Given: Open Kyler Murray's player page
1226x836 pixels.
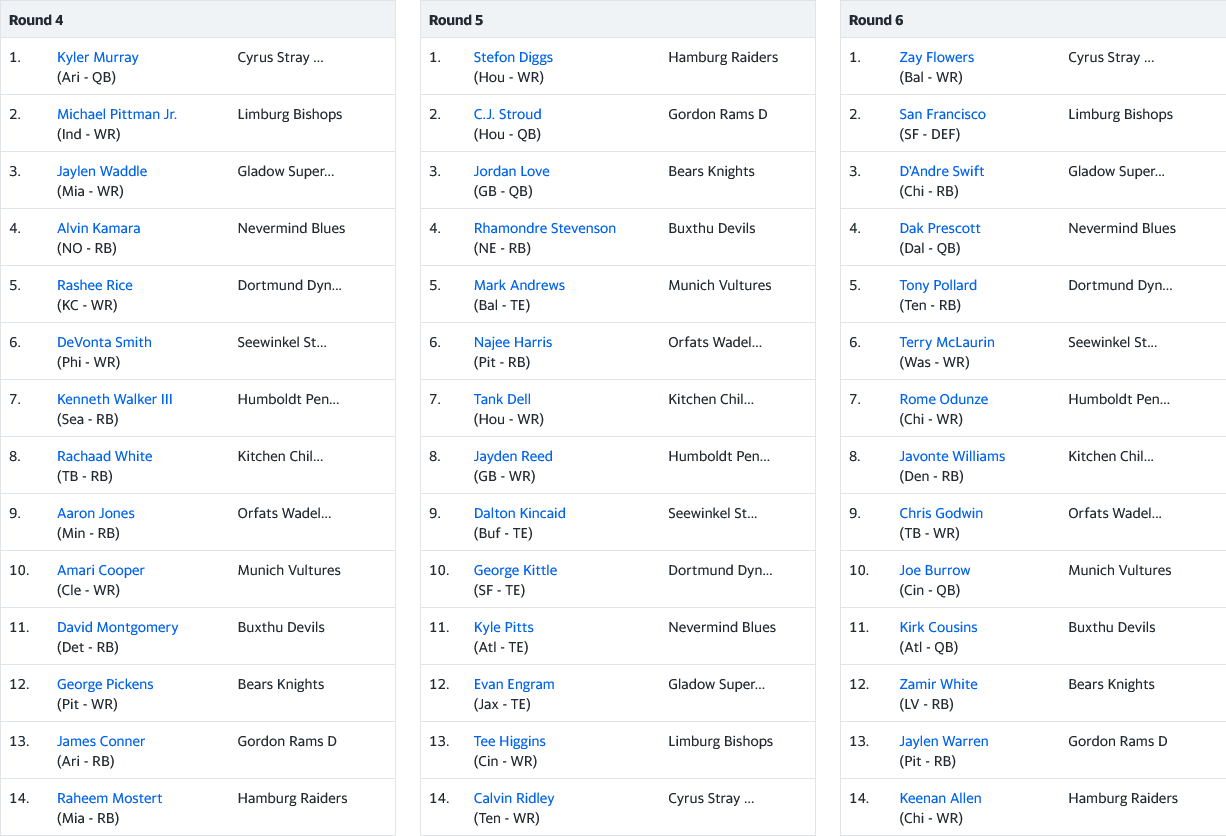Looking at the screenshot, I should [x=98, y=57].
